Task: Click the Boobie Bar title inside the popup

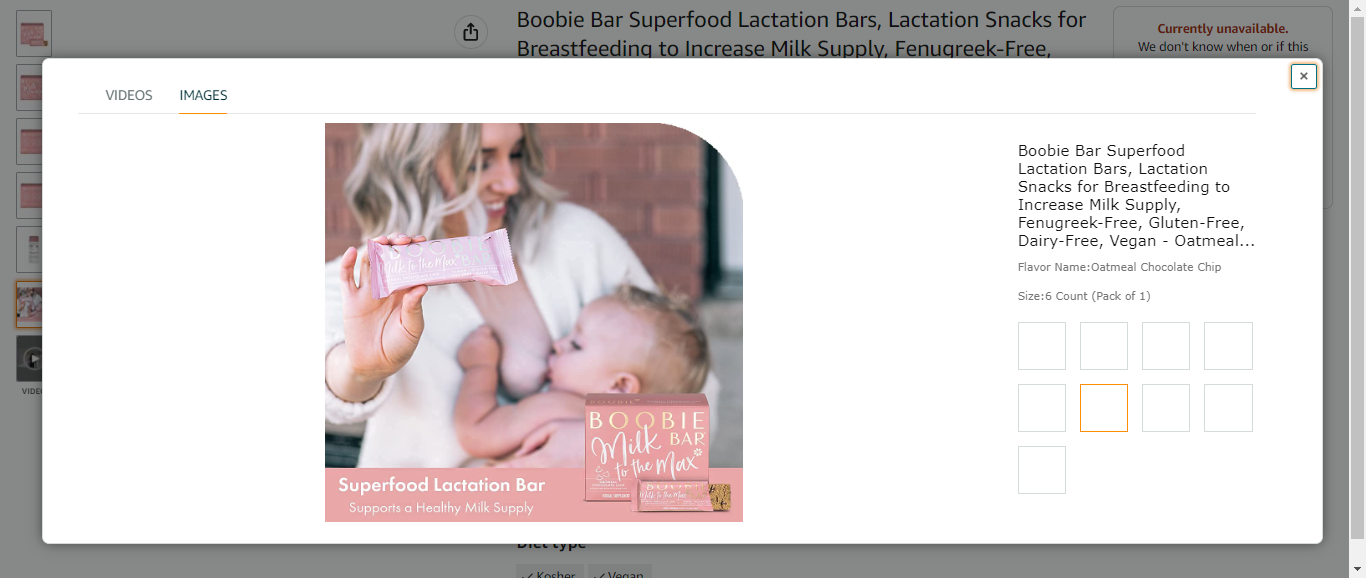Action: [x=1136, y=195]
